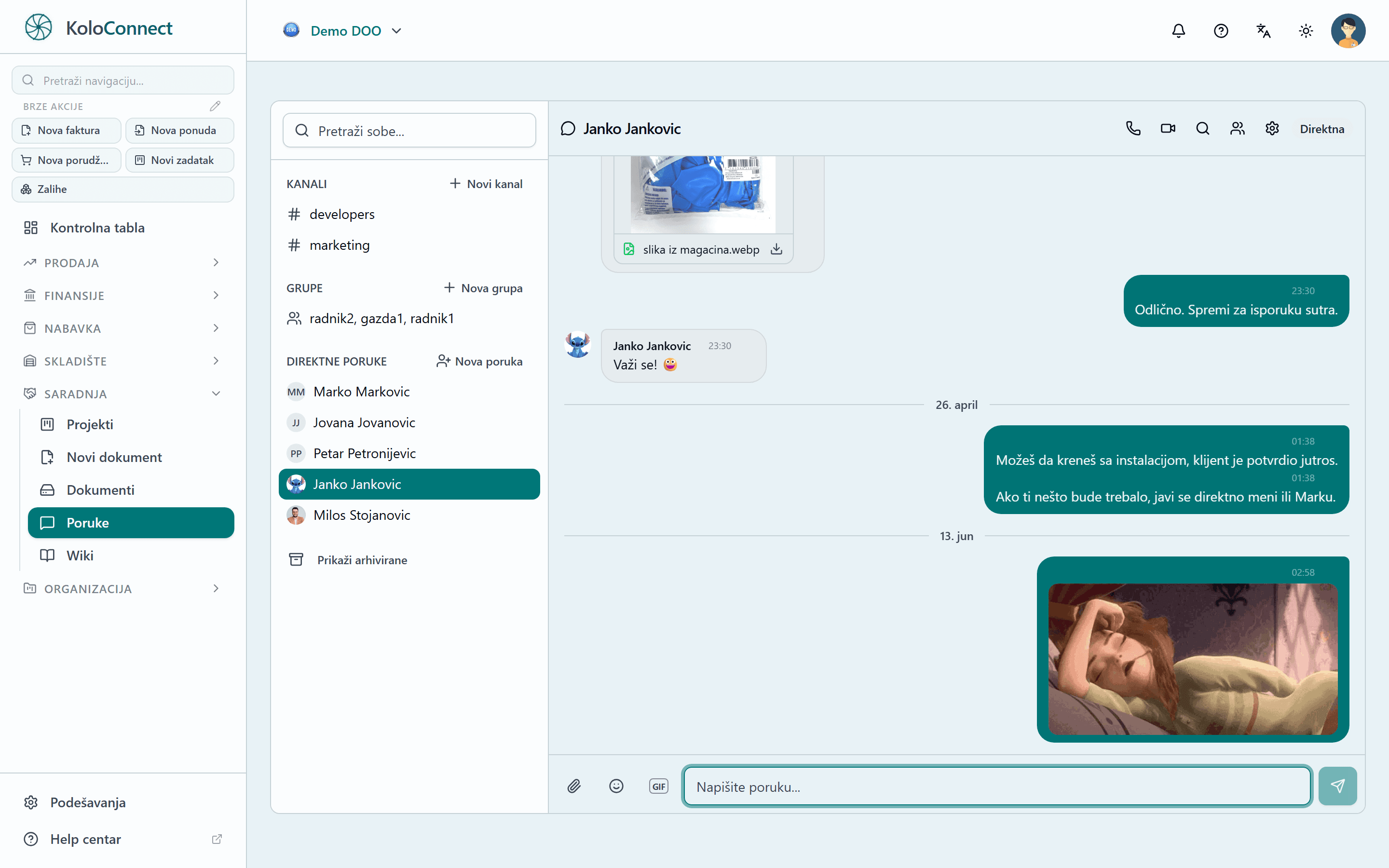The width and height of the screenshot is (1389, 868).
Task: Open chat with Marko Markovic
Action: coord(409,392)
